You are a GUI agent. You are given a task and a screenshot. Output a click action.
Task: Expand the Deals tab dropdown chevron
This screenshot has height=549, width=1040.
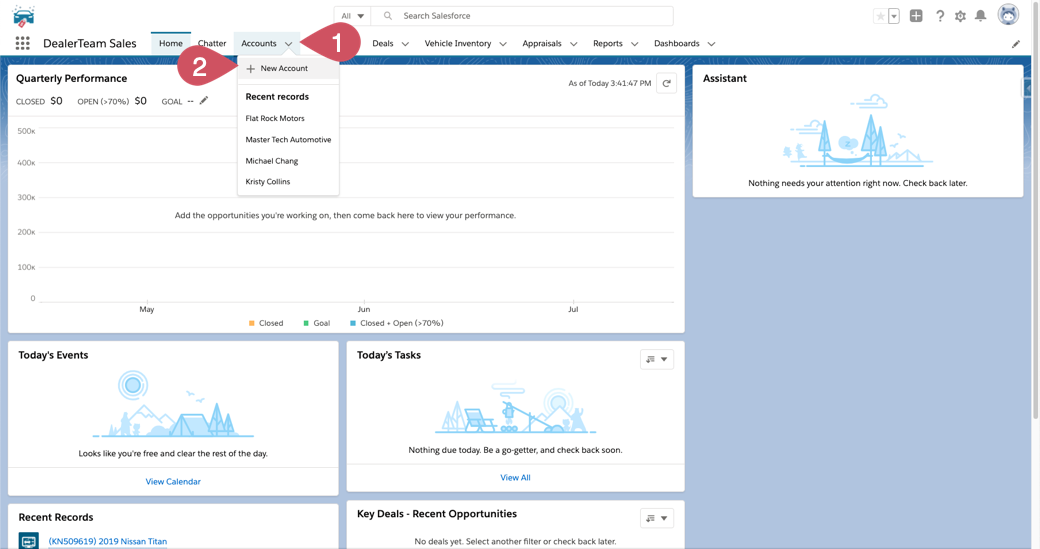click(405, 44)
